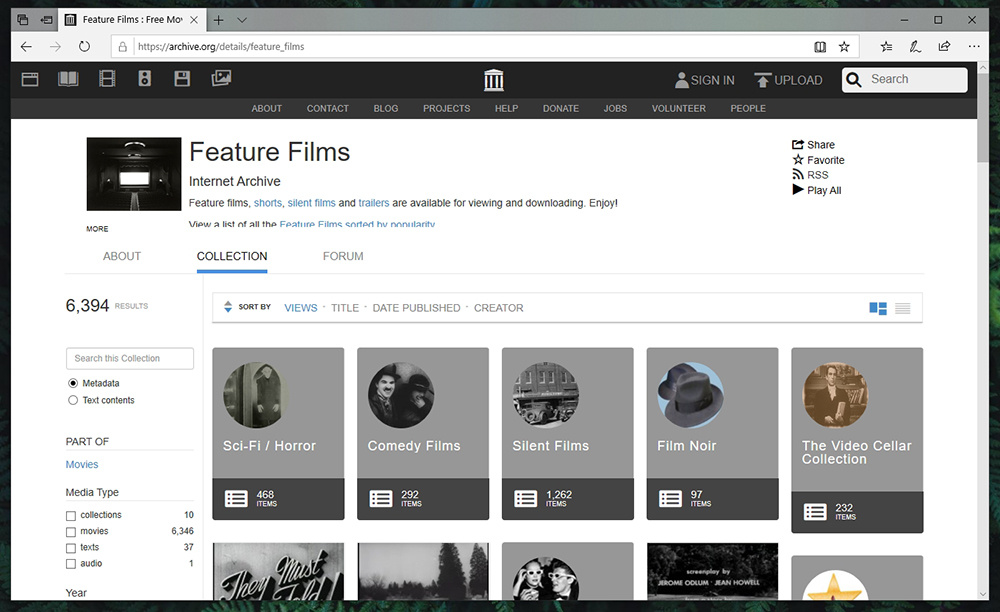Sort results by Creator

pos(499,308)
